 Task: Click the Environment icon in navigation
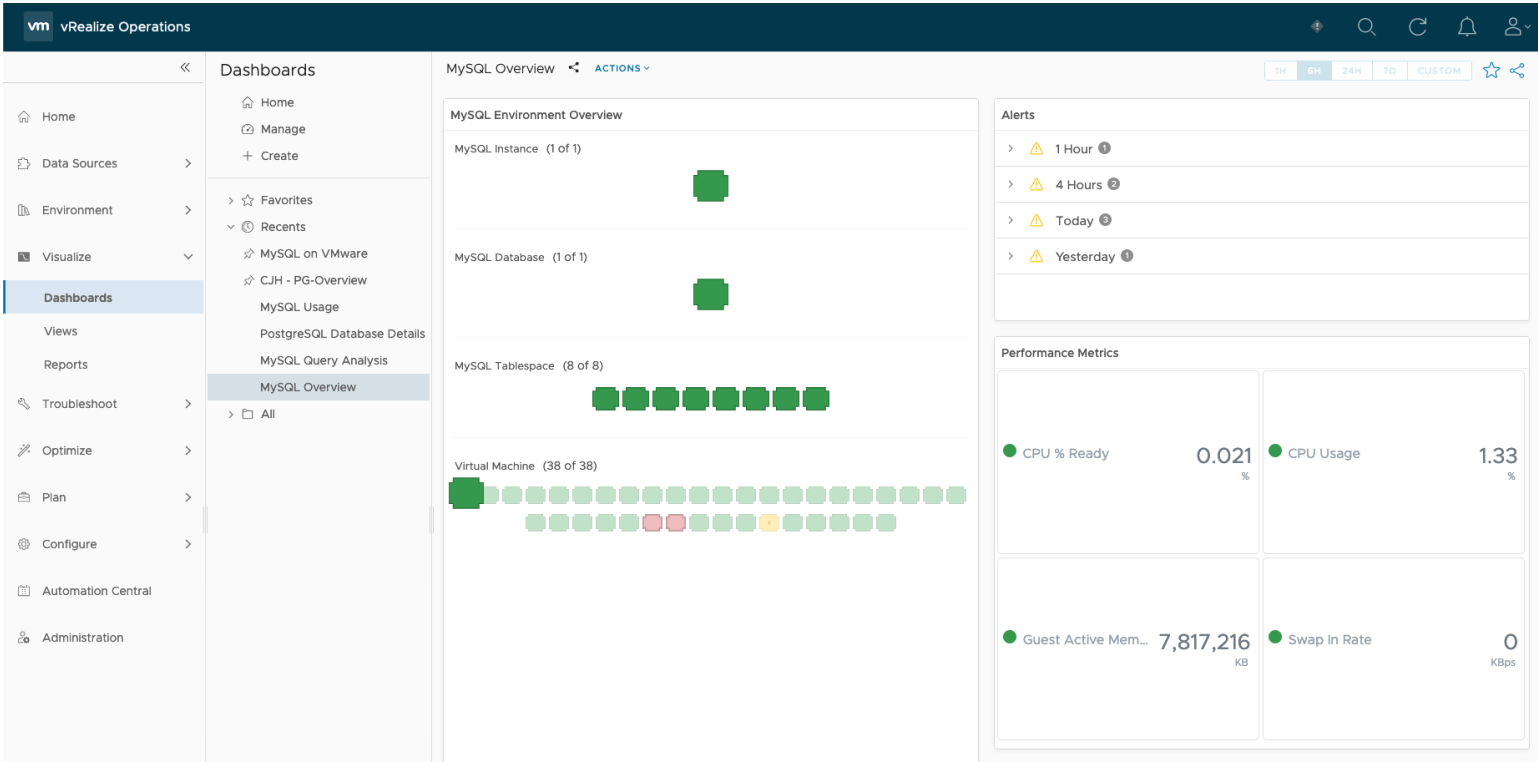[x=24, y=210]
